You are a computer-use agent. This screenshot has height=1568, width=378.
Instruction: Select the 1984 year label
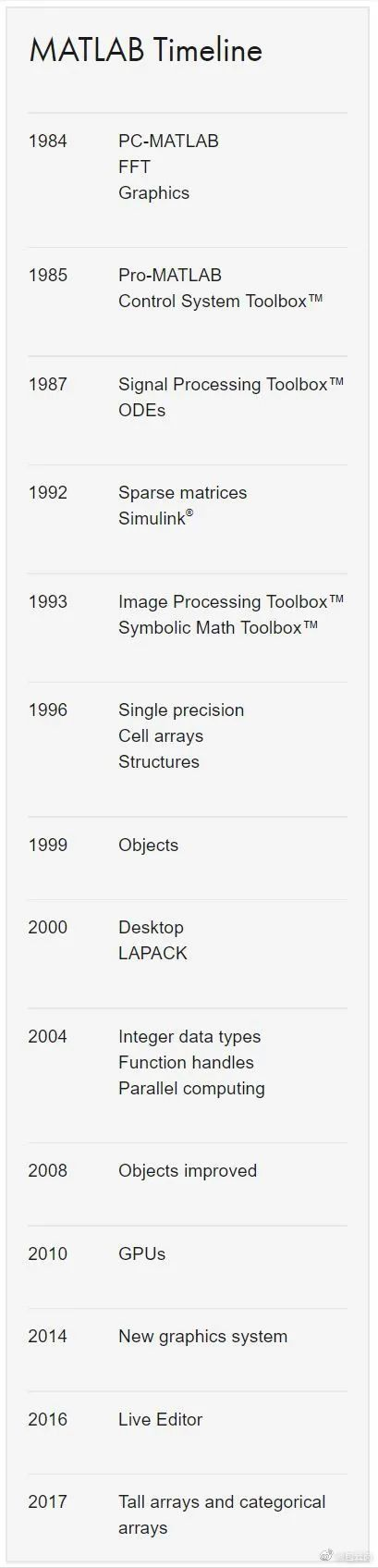coord(47,142)
